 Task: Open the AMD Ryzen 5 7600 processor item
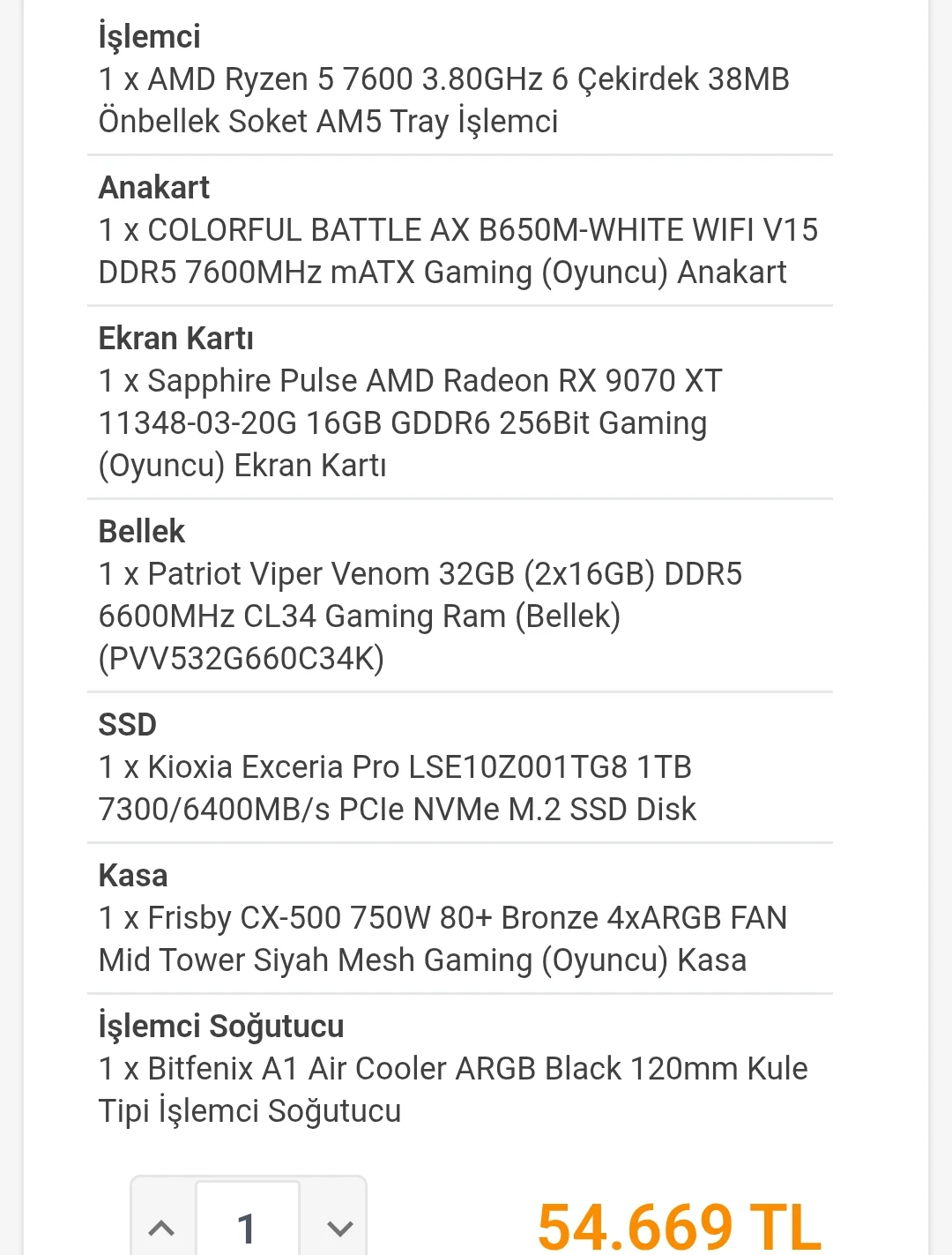[x=444, y=101]
